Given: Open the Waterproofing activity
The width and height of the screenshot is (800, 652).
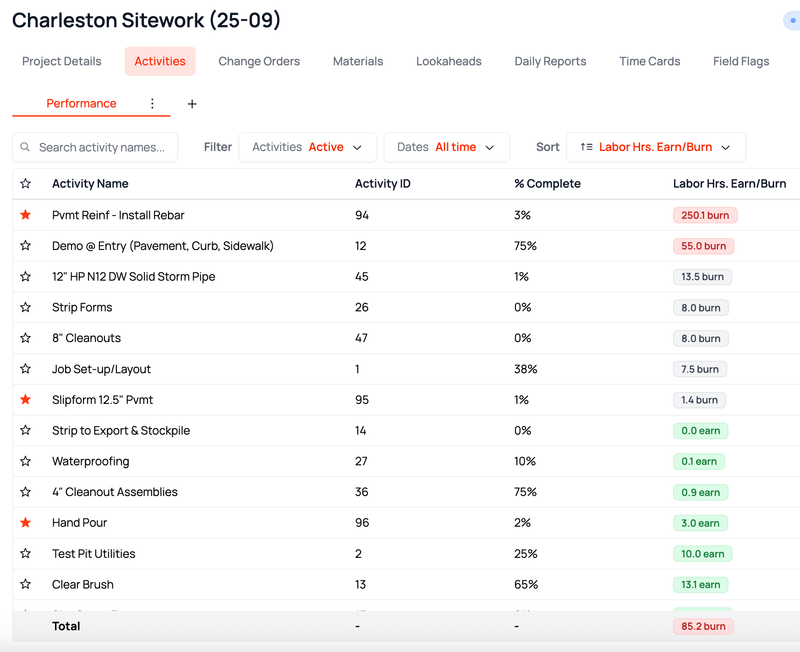Looking at the screenshot, I should (x=90, y=461).
